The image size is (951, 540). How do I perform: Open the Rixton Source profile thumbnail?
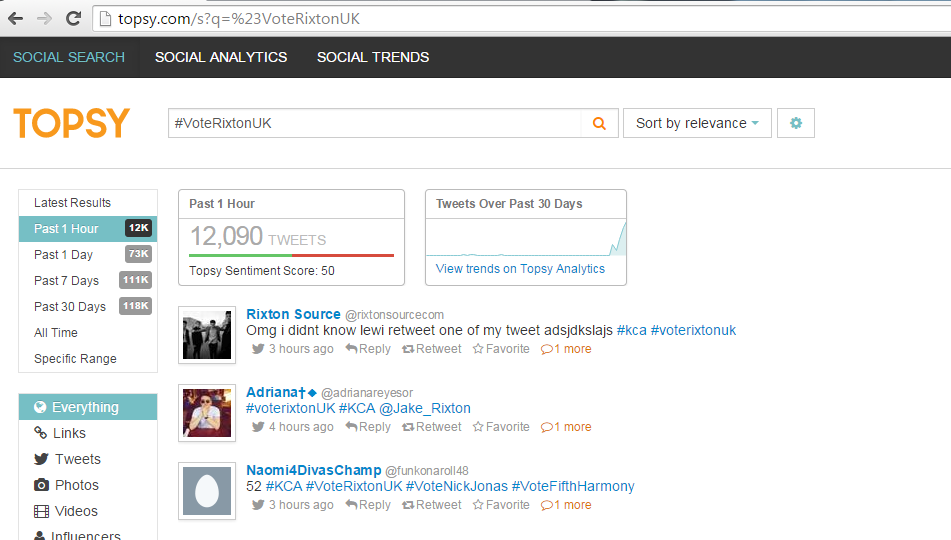pos(207,335)
